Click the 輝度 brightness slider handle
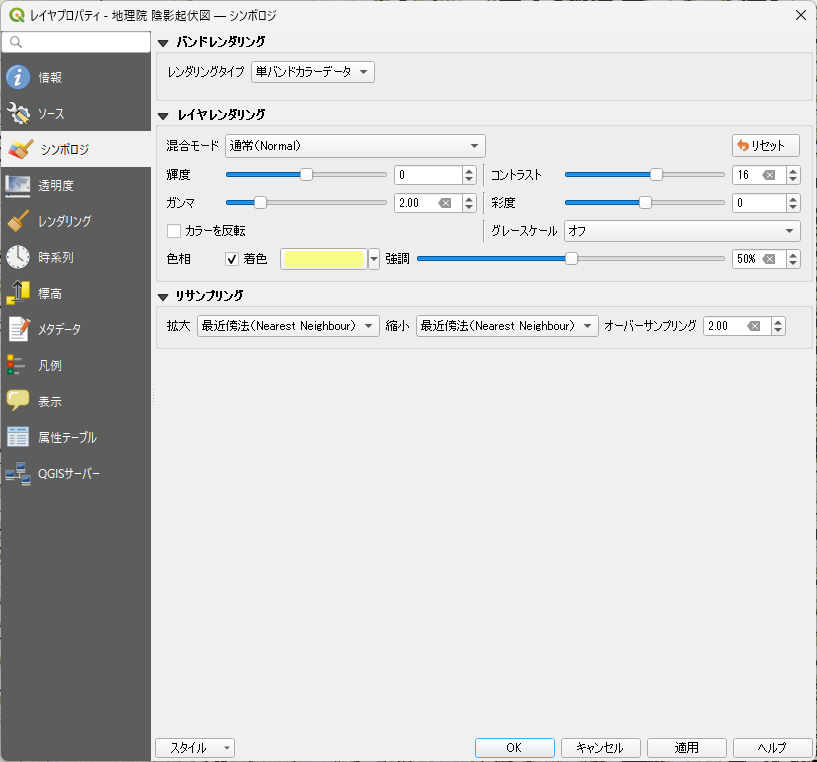The height and width of the screenshot is (762, 817). pyautogui.click(x=306, y=175)
